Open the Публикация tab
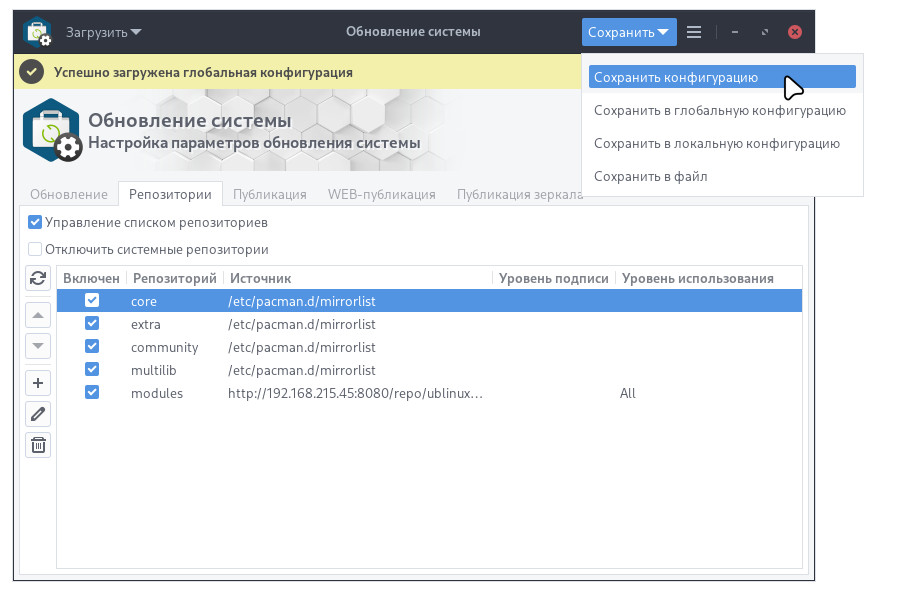The image size is (923, 609). tap(270, 194)
